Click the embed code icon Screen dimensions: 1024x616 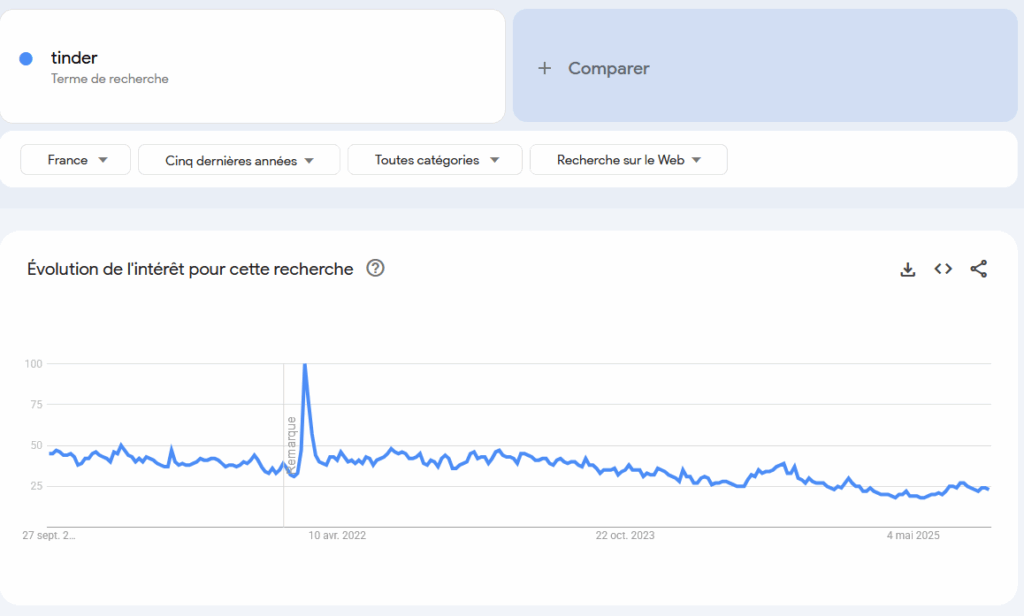[943, 269]
